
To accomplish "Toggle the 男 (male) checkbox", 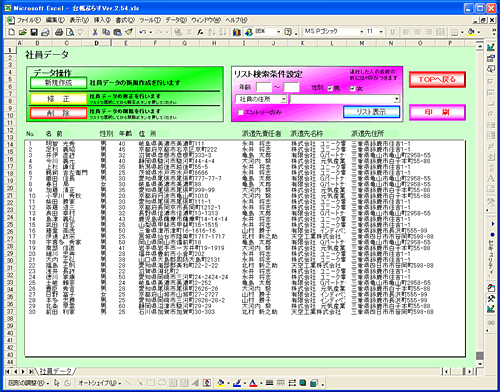I will click(x=330, y=88).
